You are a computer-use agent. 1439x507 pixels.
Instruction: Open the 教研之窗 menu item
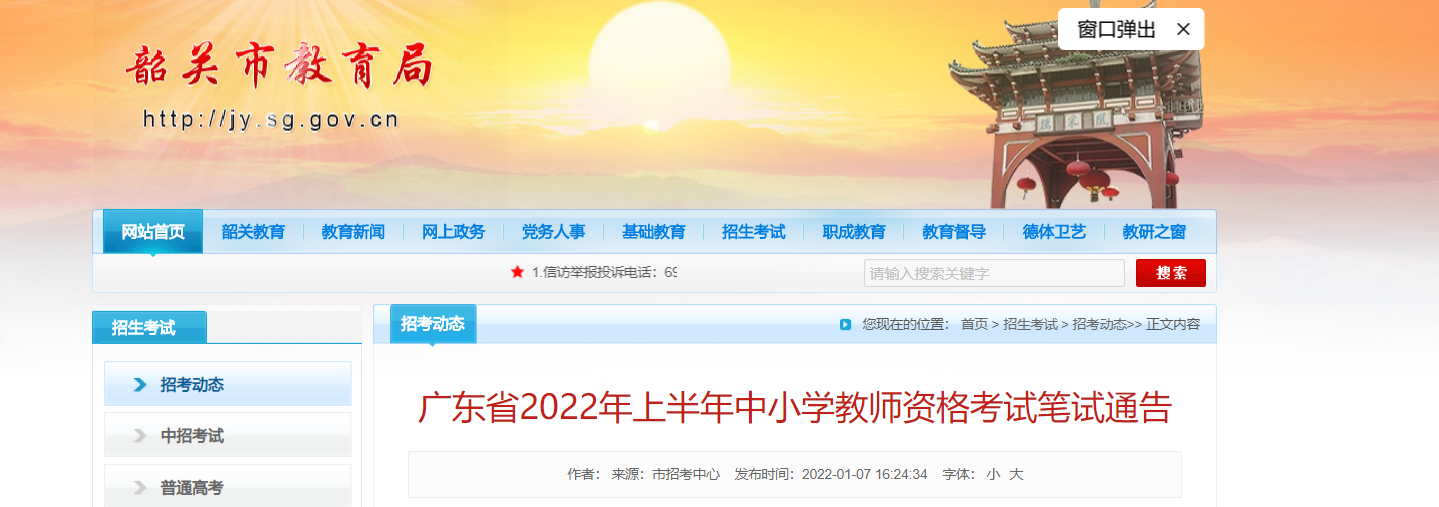point(1154,232)
